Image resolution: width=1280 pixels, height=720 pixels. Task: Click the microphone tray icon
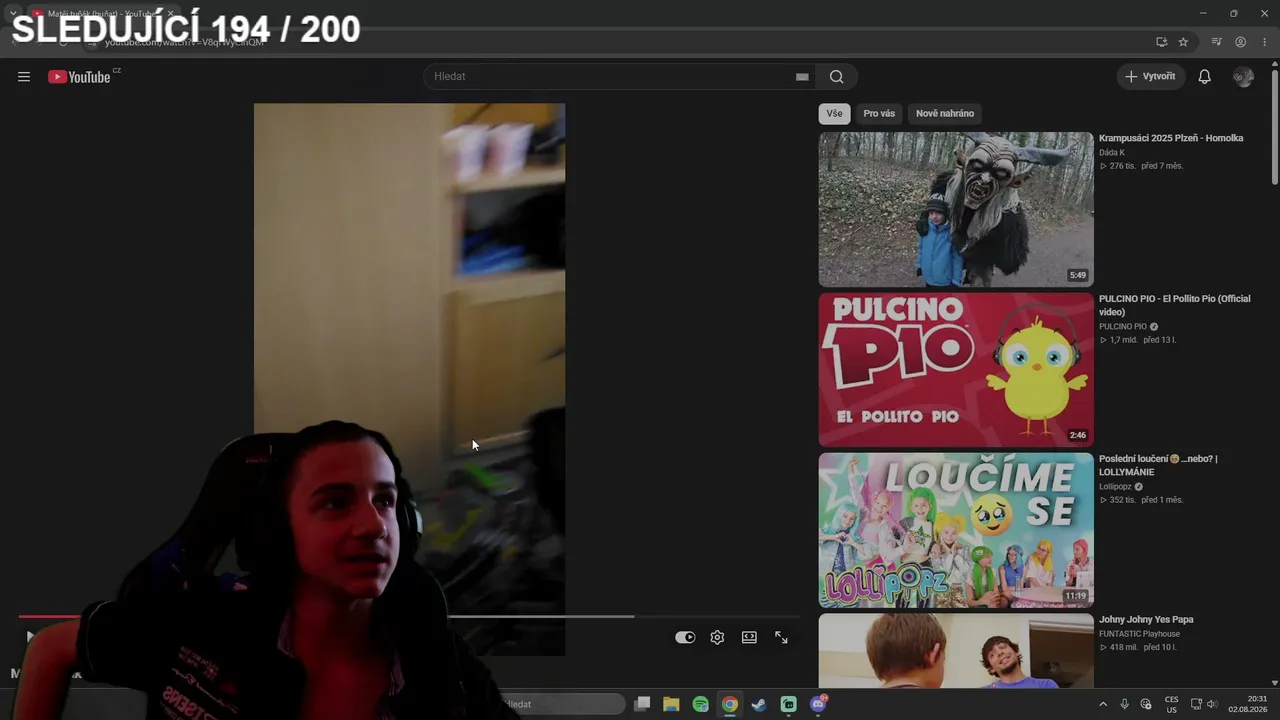click(x=1124, y=704)
